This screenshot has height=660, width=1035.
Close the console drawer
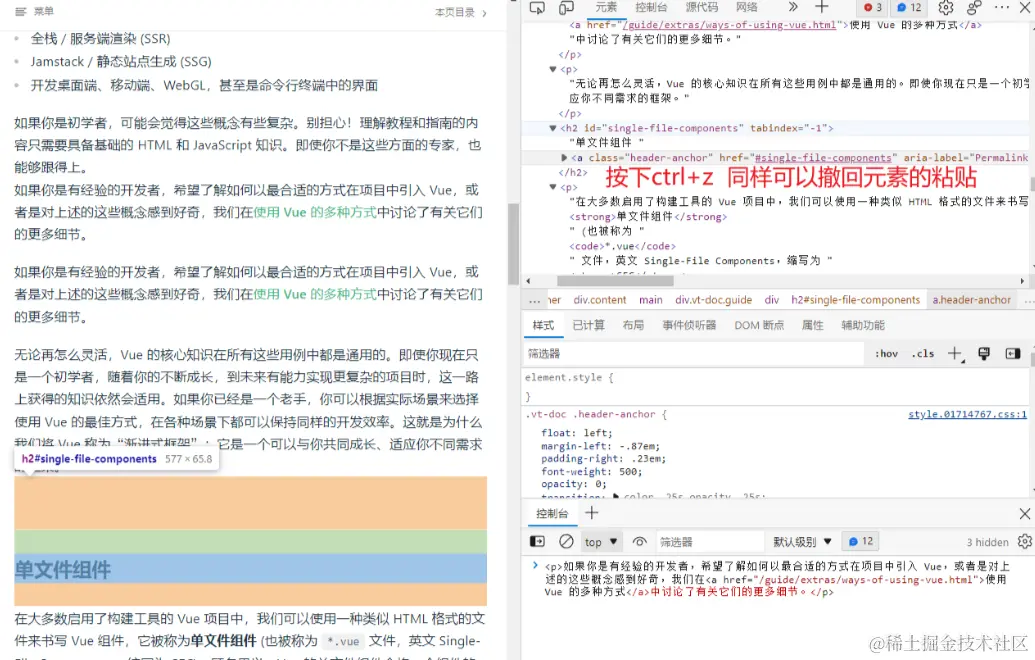coord(1024,513)
